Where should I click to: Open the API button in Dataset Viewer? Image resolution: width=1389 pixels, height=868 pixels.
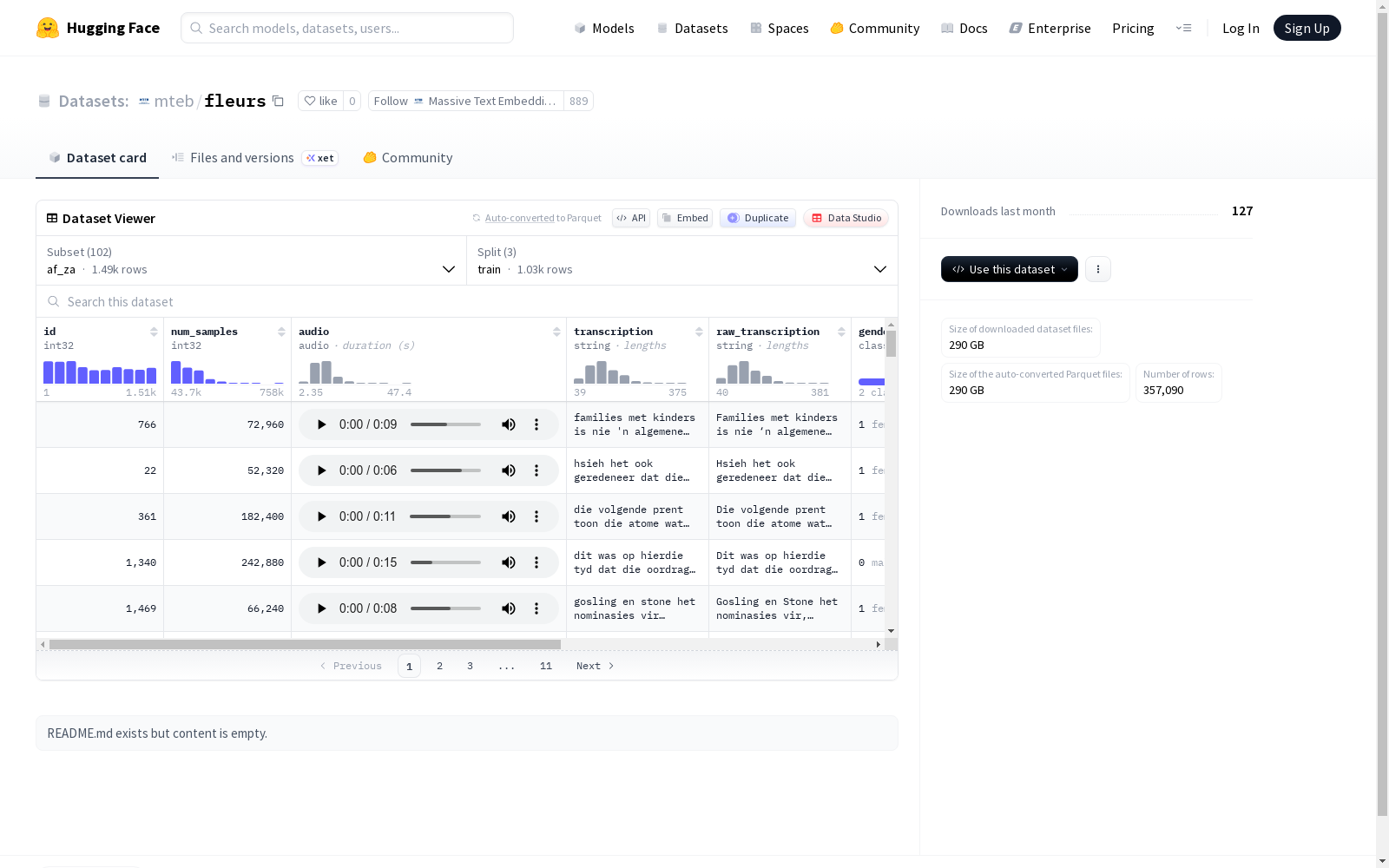point(631,218)
